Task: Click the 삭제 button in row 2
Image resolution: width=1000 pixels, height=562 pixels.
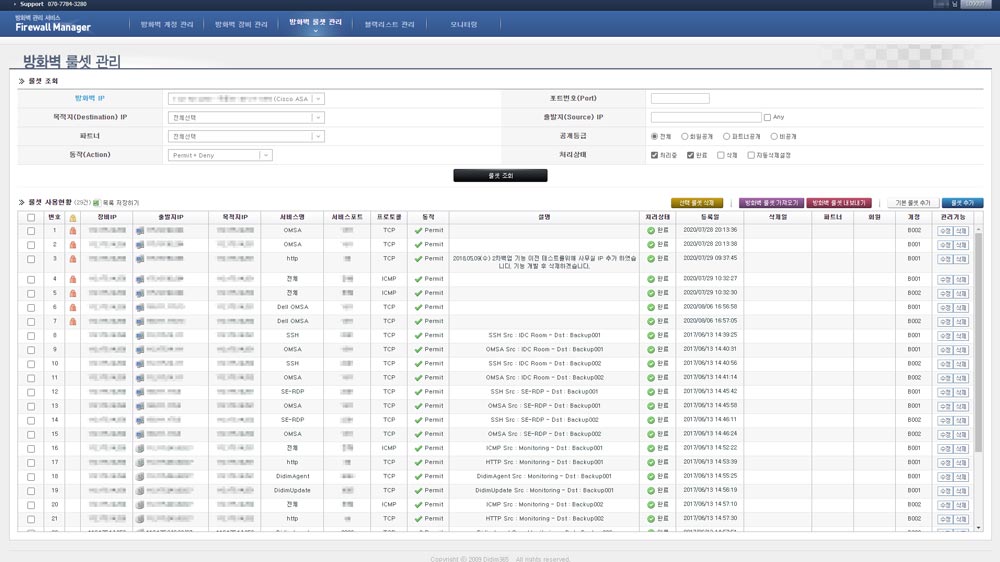Action: (962, 245)
